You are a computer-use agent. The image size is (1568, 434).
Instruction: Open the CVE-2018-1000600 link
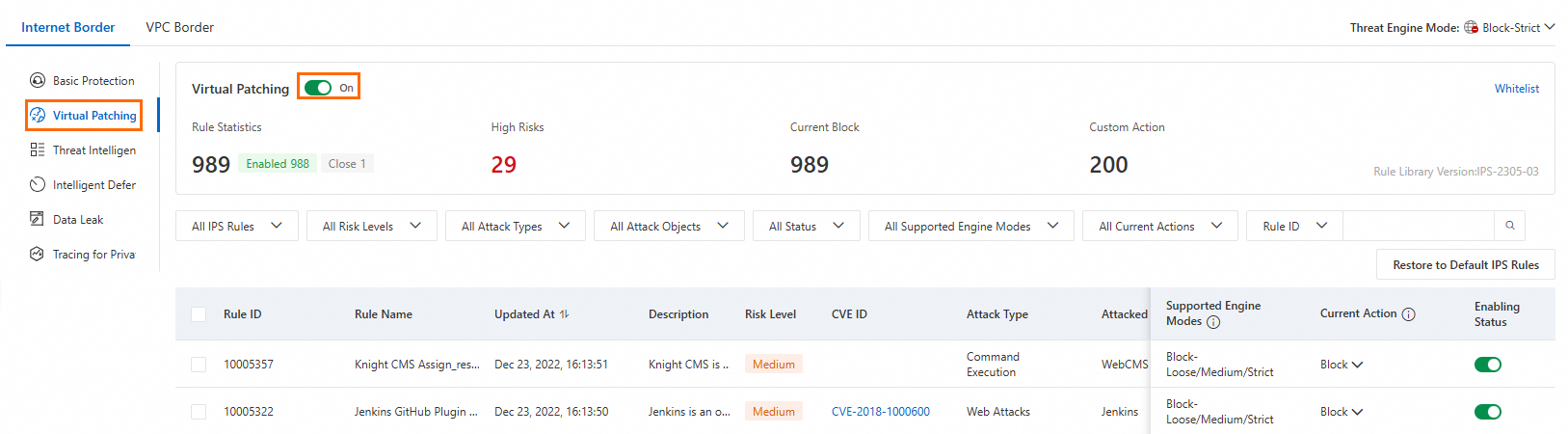(881, 412)
